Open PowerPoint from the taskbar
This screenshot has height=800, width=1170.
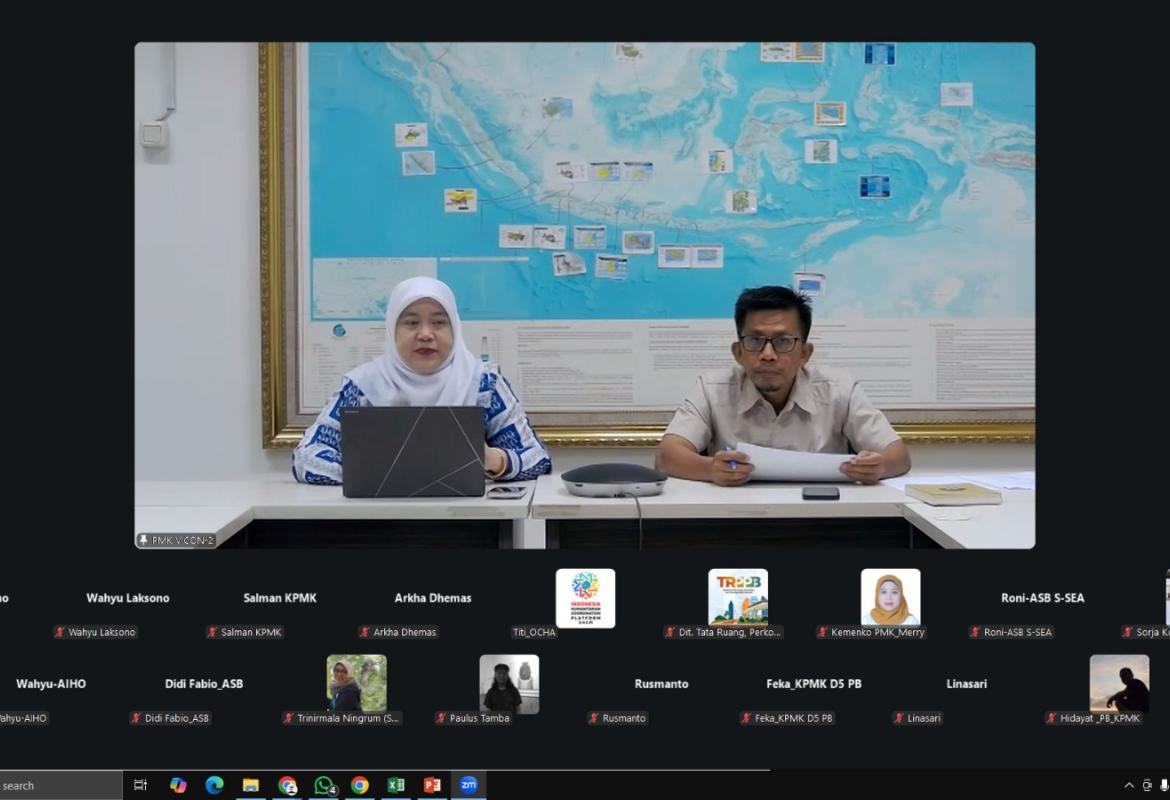pos(432,785)
